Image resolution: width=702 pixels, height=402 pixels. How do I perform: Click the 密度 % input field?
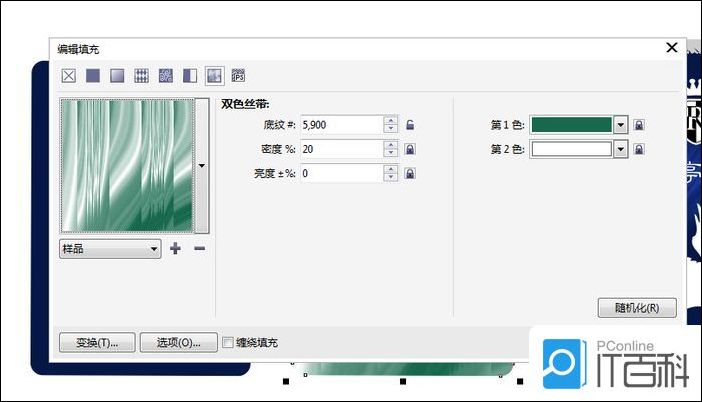342,149
